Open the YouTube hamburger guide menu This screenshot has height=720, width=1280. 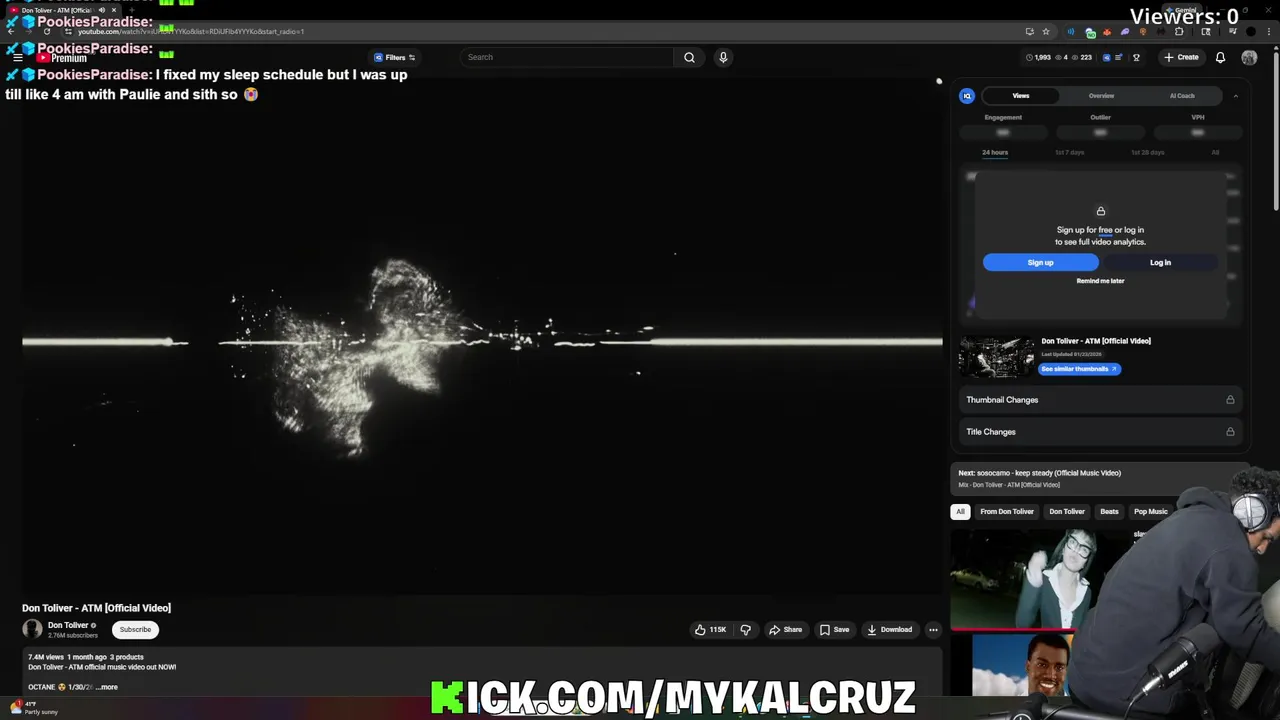17,57
